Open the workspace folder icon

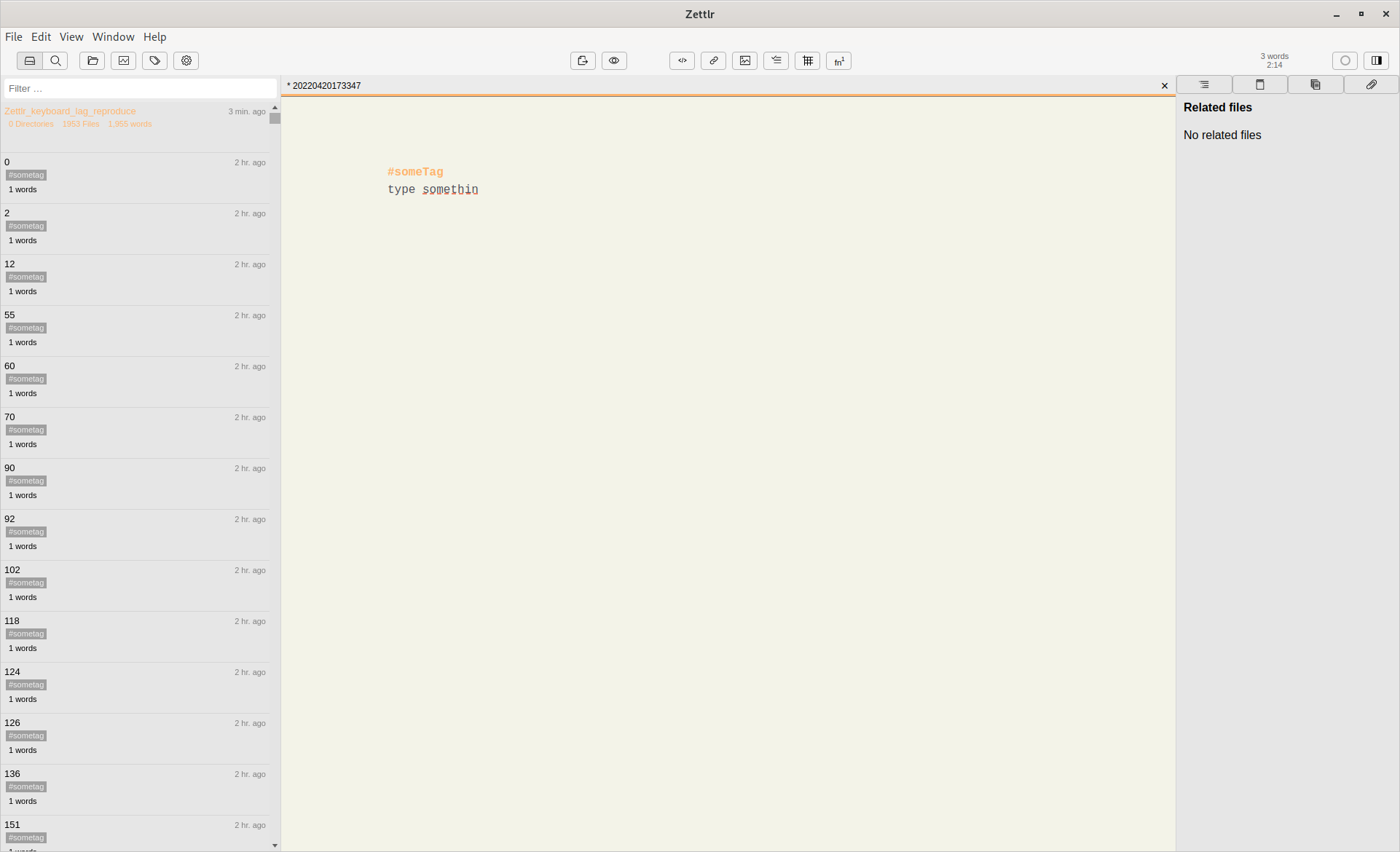[93, 61]
